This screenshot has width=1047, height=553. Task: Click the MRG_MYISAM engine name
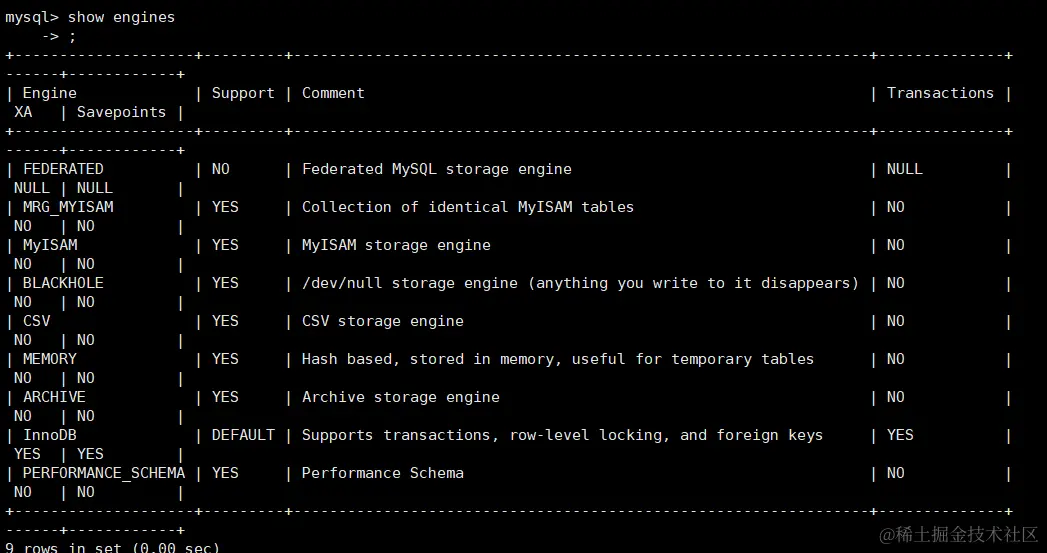tap(68, 207)
